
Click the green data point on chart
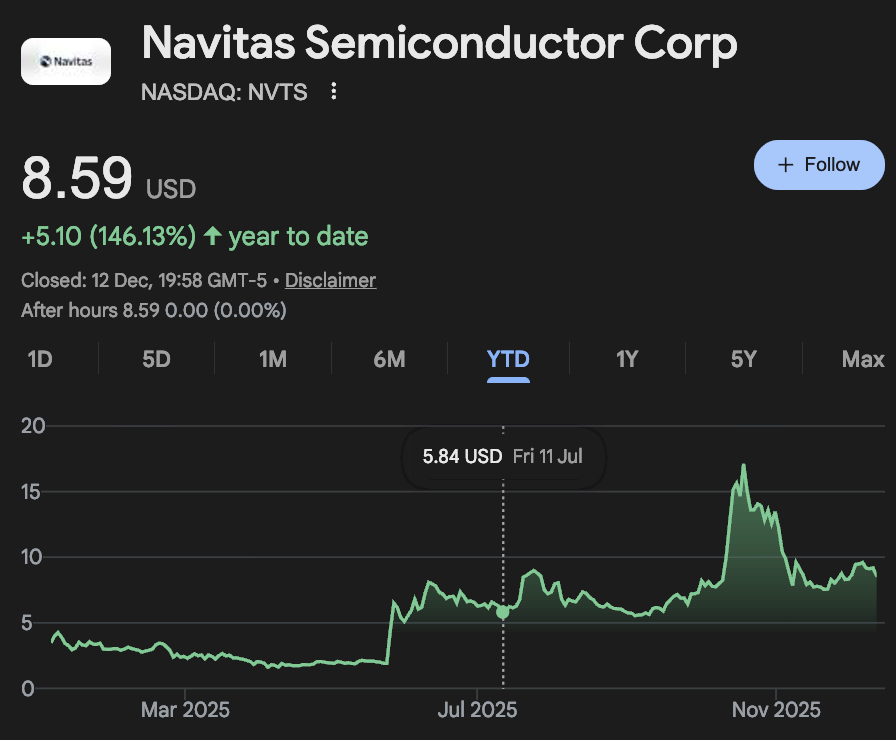tap(503, 611)
